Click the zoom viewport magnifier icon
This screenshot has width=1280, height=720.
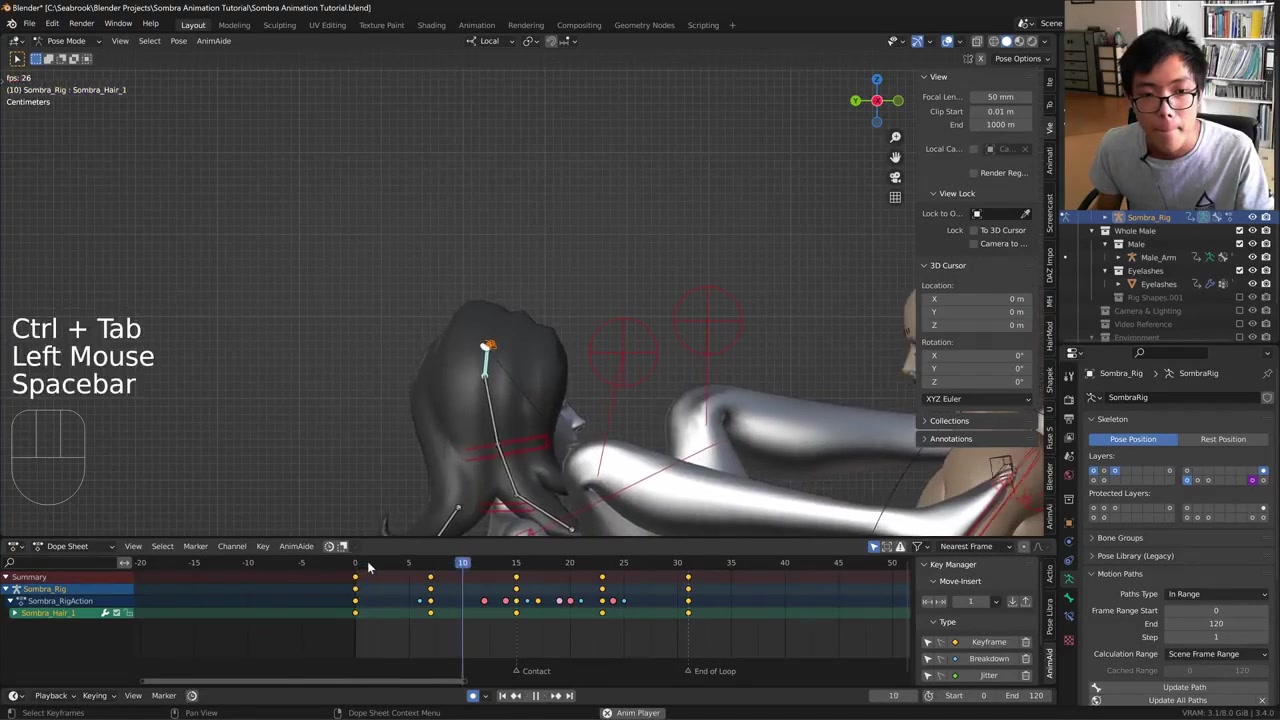pyautogui.click(x=895, y=137)
